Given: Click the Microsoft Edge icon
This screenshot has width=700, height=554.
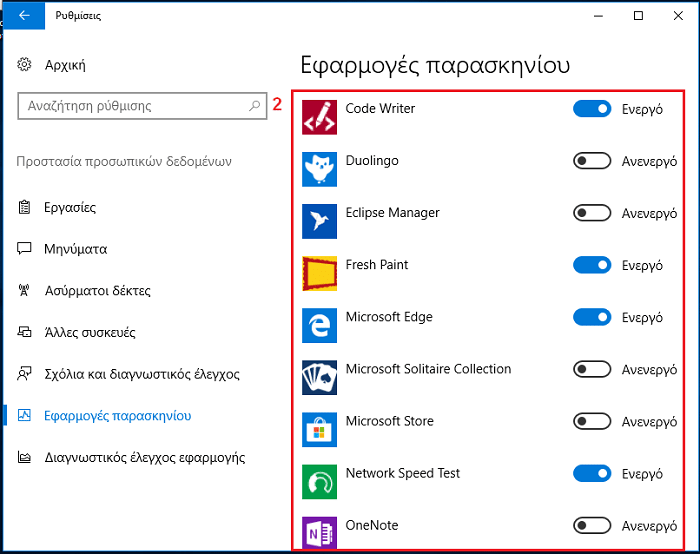Looking at the screenshot, I should point(319,325).
